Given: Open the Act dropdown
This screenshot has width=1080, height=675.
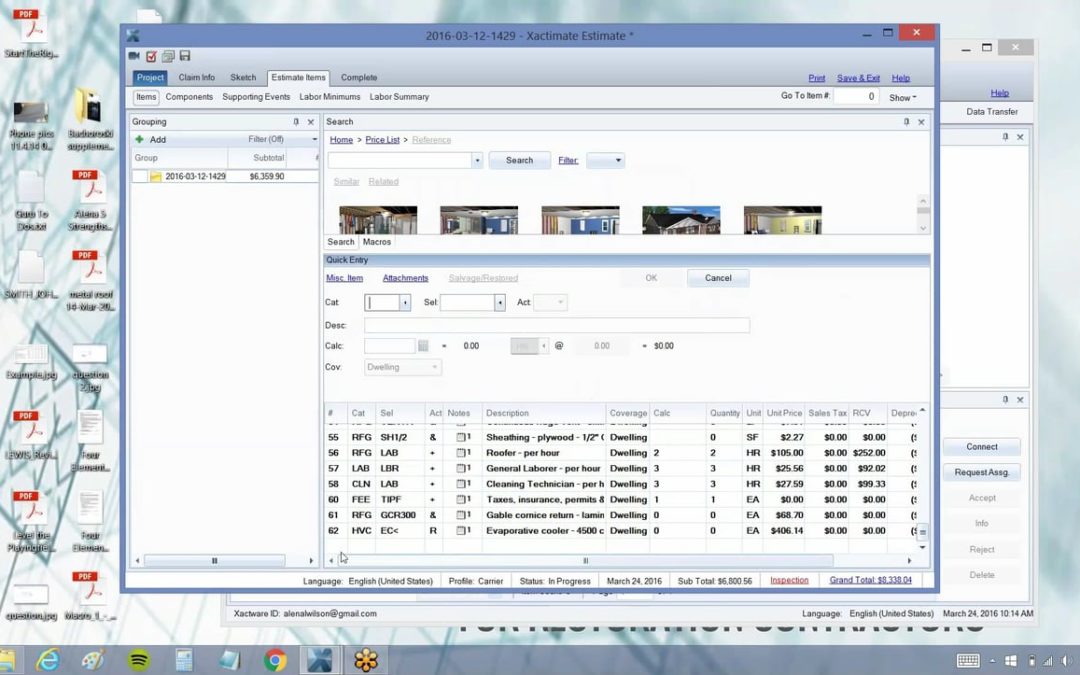Looking at the screenshot, I should pos(550,302).
